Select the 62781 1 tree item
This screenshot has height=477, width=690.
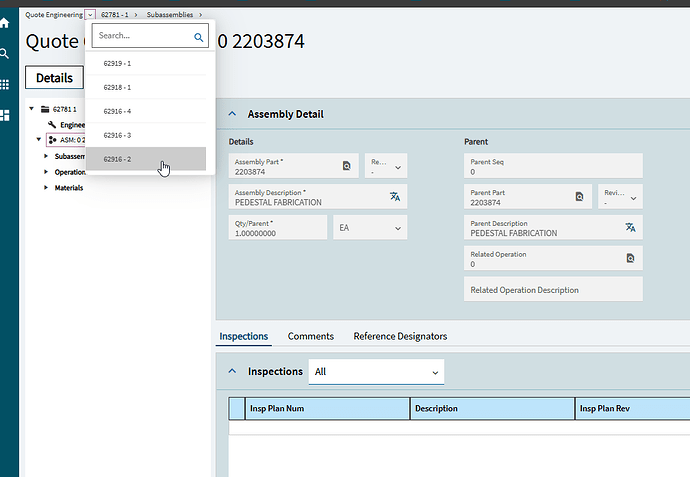pyautogui.click(x=65, y=109)
